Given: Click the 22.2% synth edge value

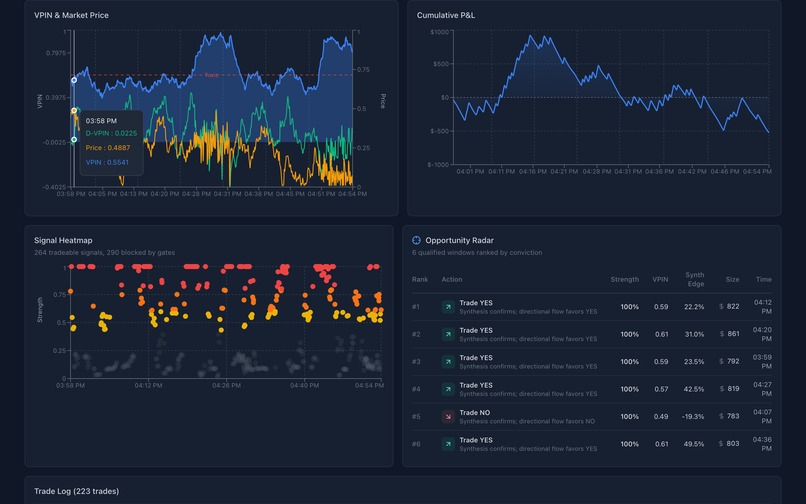Looking at the screenshot, I should pyautogui.click(x=694, y=307).
